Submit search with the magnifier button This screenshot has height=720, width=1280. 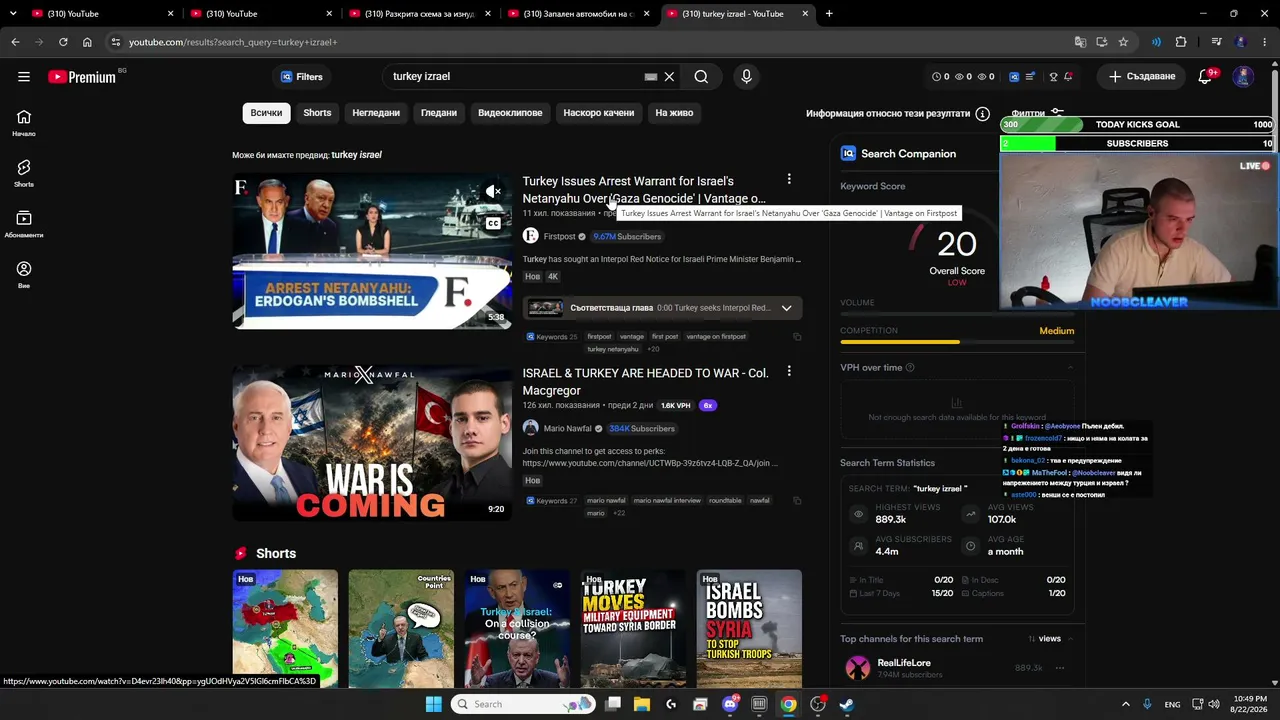[701, 76]
